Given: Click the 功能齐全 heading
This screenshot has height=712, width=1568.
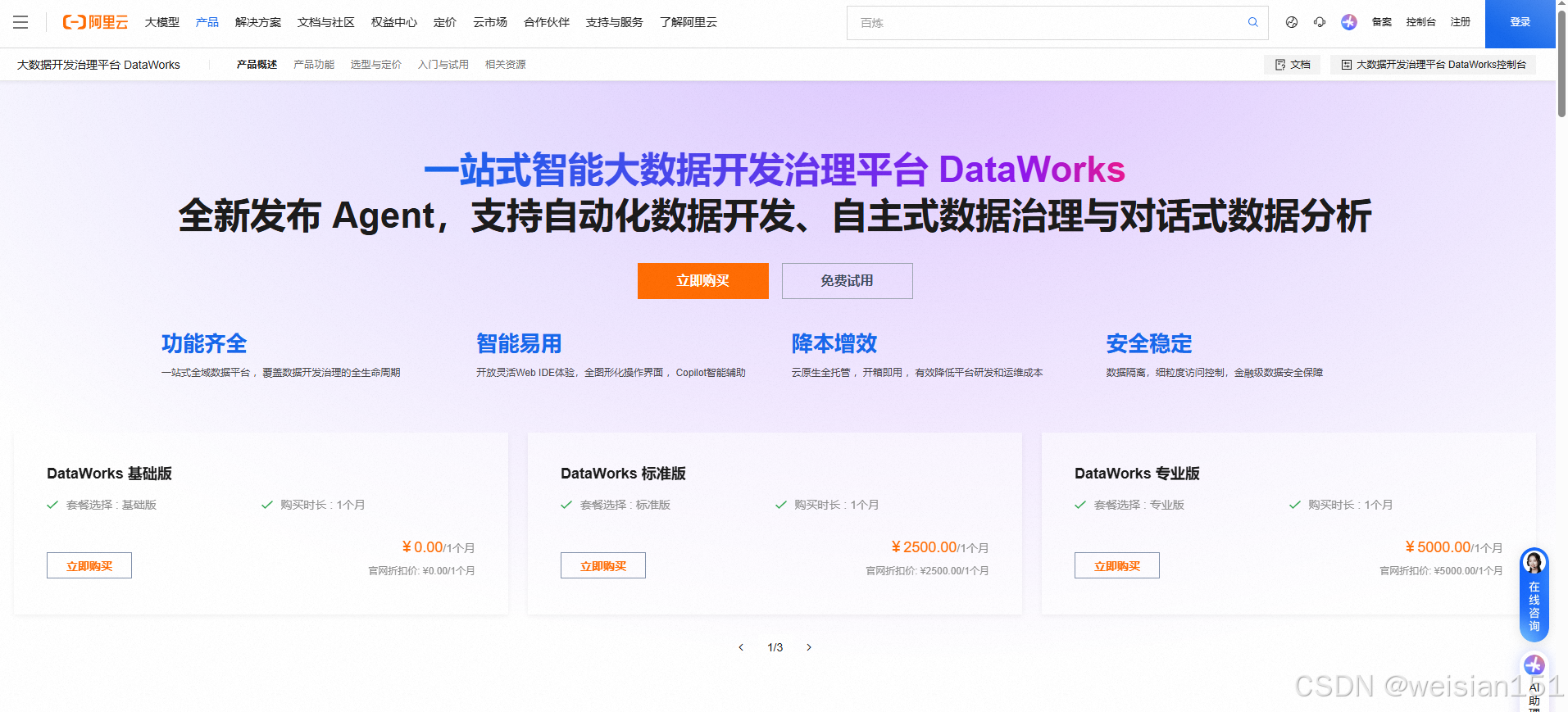Looking at the screenshot, I should [204, 343].
